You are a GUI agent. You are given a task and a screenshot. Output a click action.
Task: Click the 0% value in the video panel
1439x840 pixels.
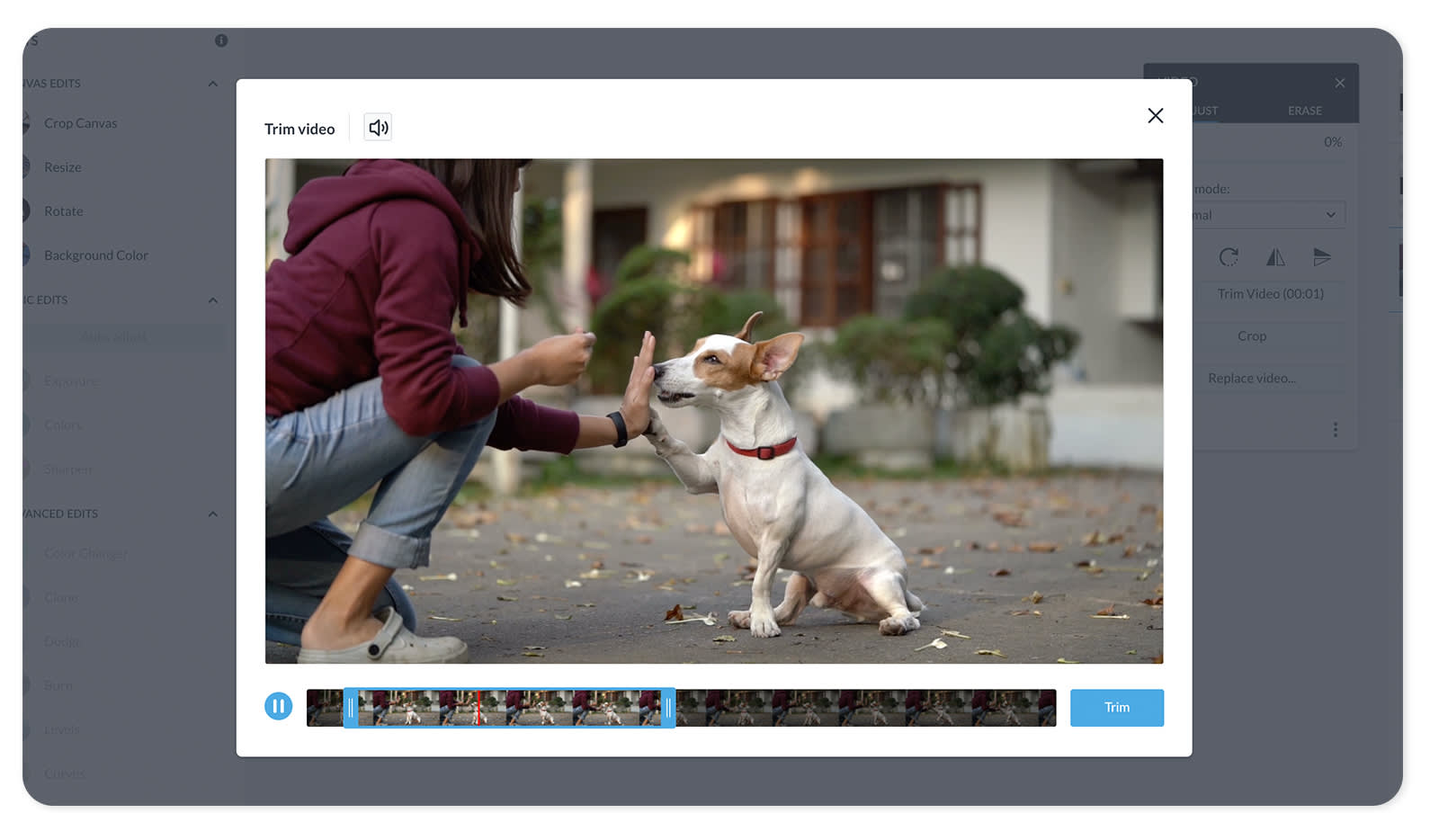pyautogui.click(x=1333, y=142)
